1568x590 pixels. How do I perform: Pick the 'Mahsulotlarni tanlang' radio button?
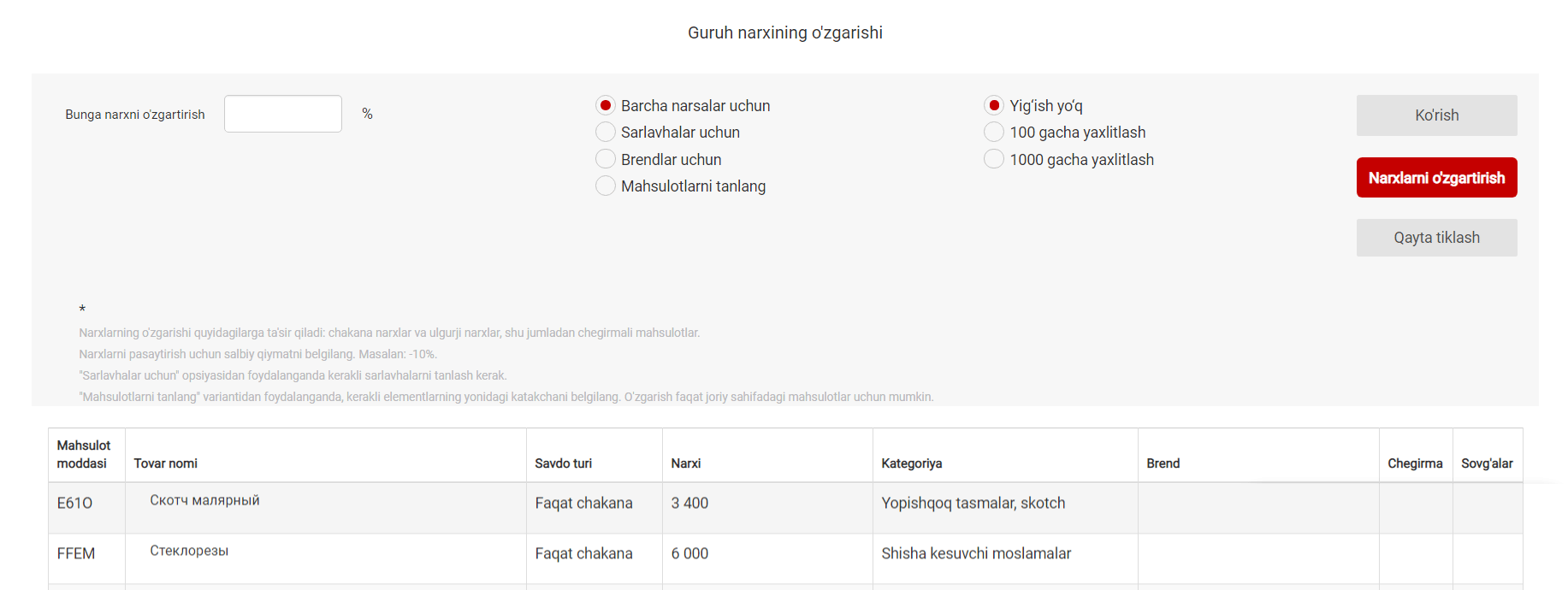[606, 186]
